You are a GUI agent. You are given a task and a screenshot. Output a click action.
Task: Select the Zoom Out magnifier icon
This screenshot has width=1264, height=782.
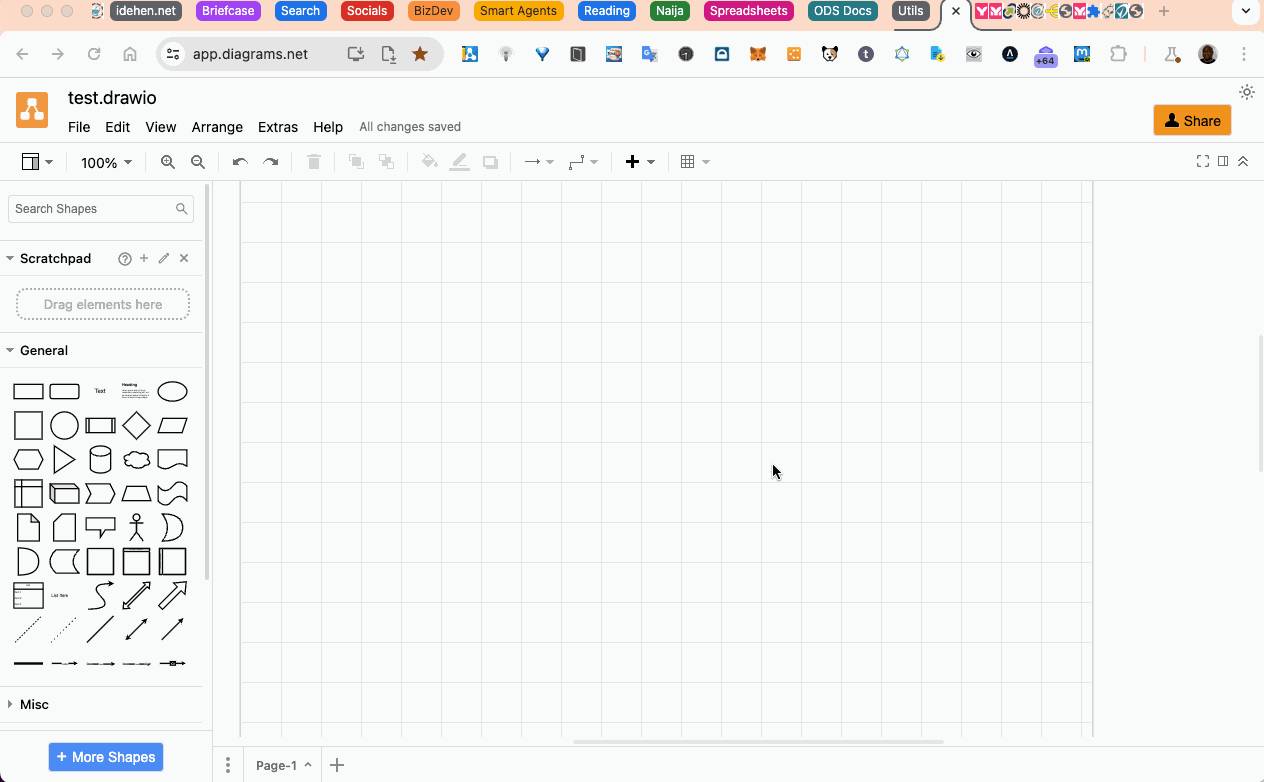point(198,161)
